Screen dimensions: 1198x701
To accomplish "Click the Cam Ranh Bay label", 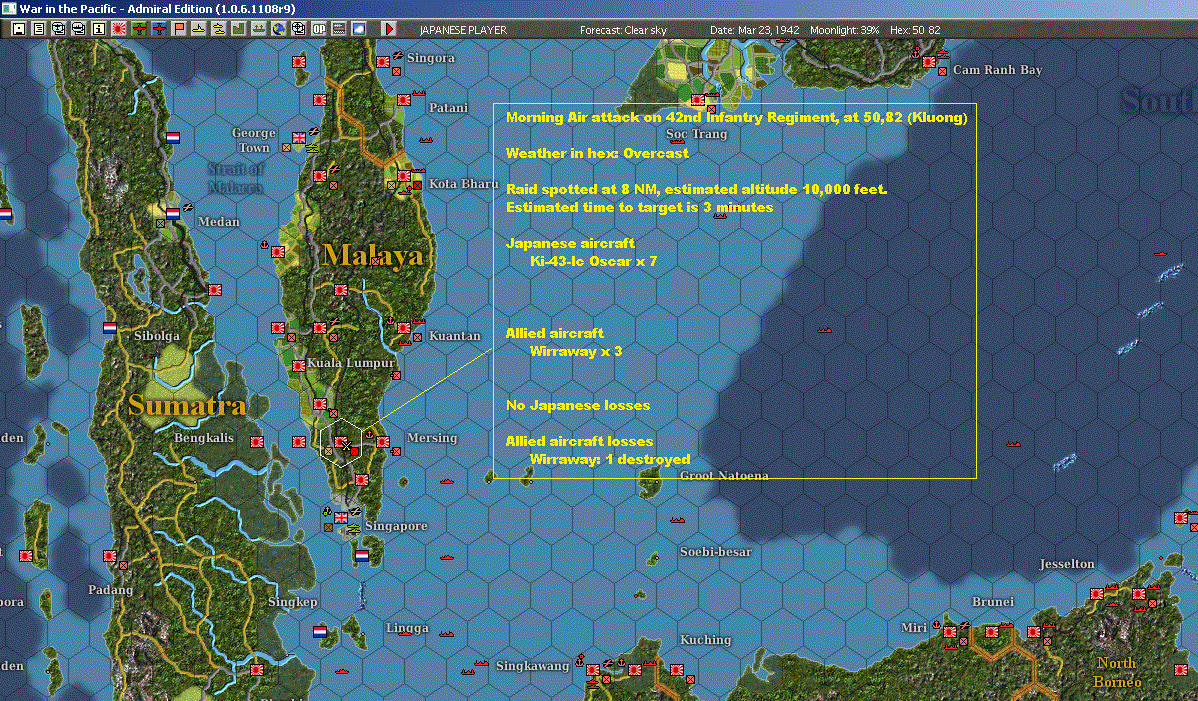I will (x=997, y=69).
